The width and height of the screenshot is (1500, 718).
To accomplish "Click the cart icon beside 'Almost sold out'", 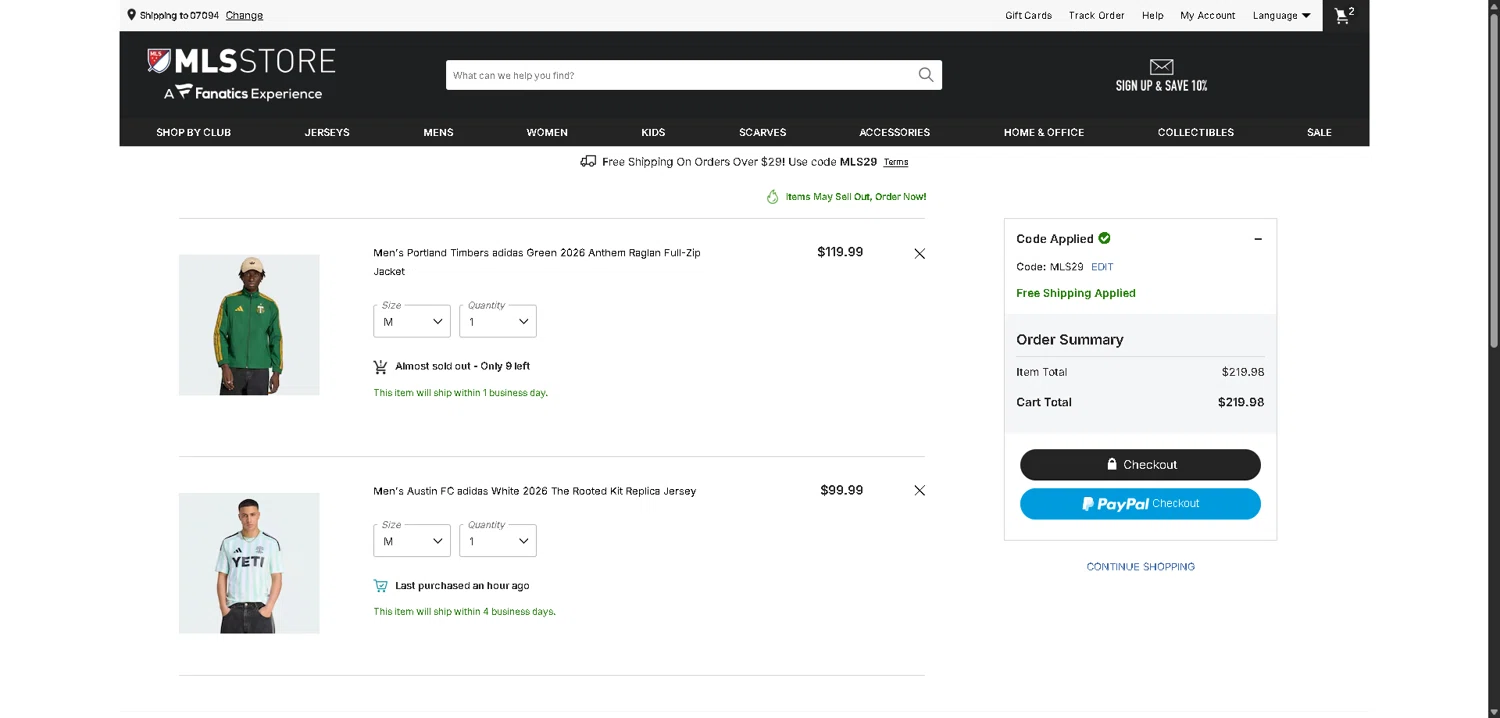I will [380, 367].
